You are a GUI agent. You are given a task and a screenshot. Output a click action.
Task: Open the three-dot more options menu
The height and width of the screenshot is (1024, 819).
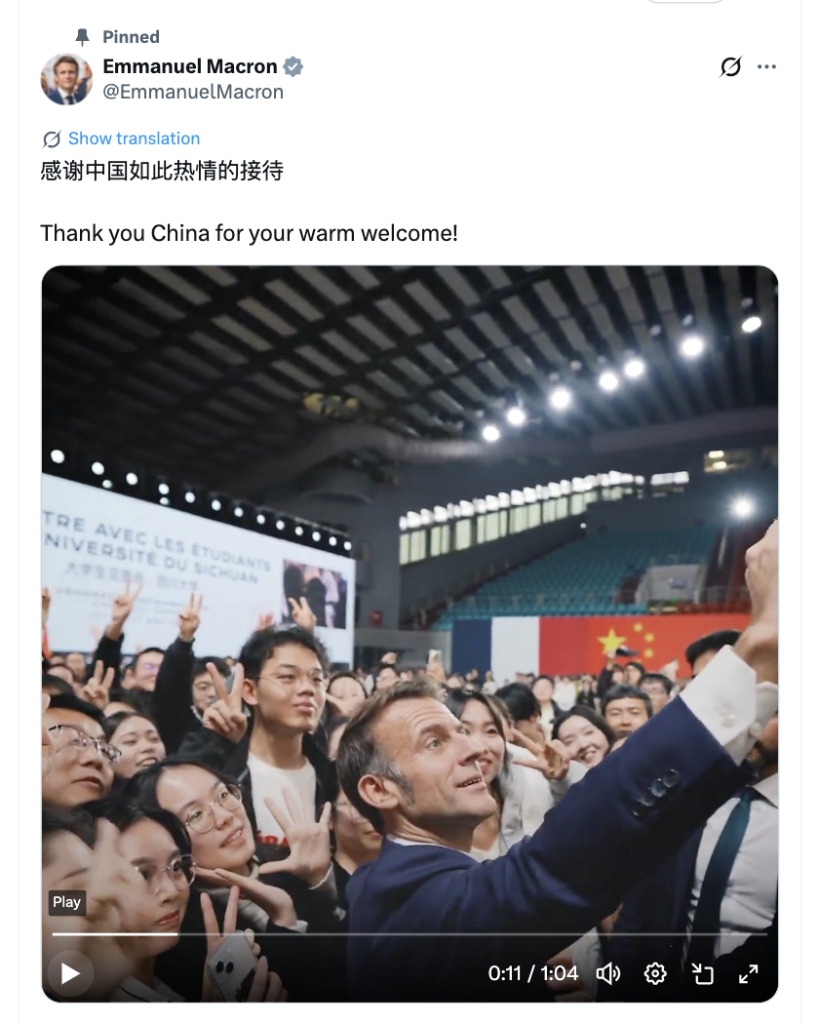click(767, 67)
